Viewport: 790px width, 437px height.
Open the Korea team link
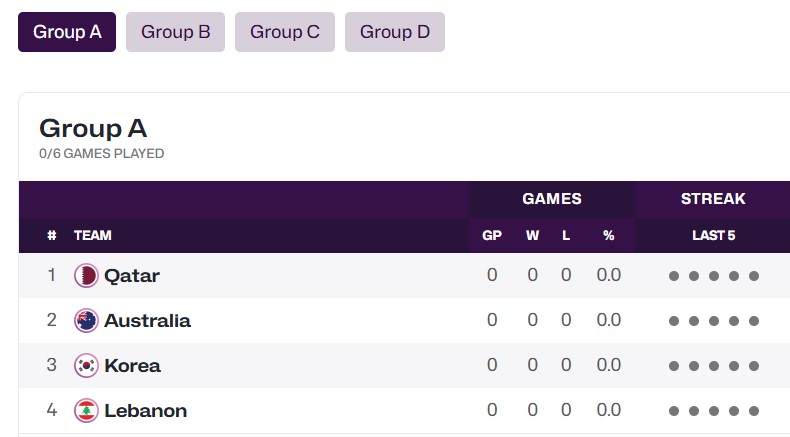(133, 365)
